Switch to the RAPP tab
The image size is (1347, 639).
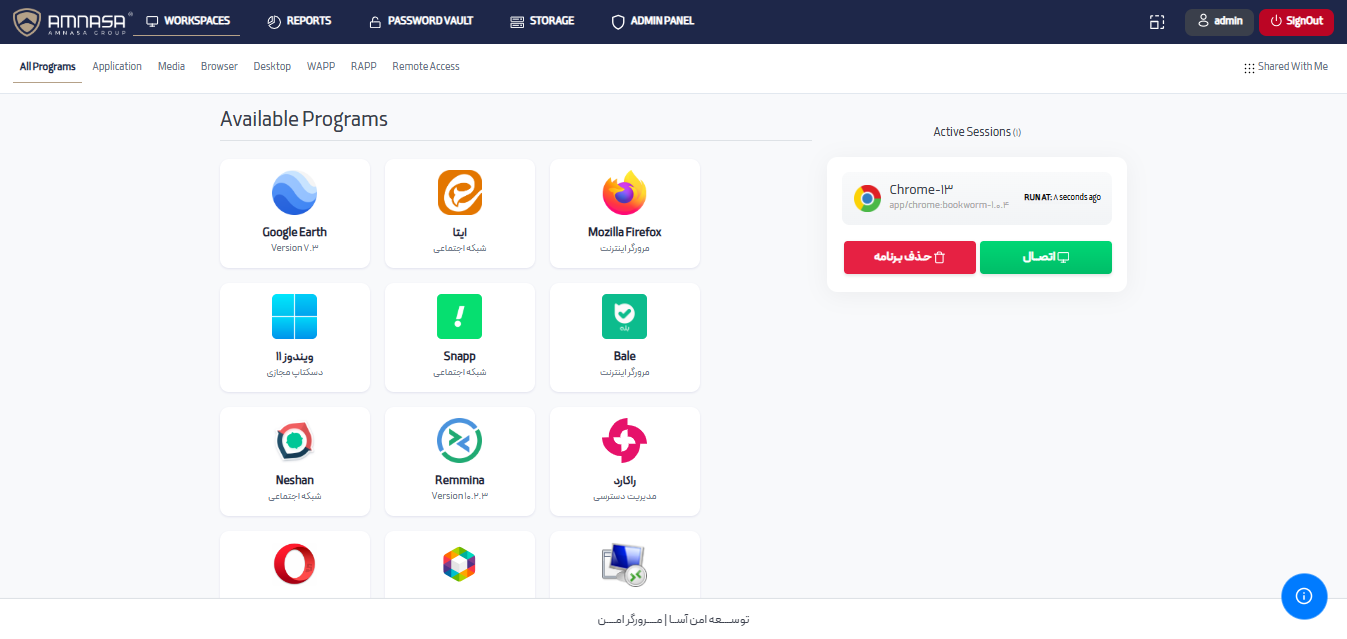click(x=364, y=67)
